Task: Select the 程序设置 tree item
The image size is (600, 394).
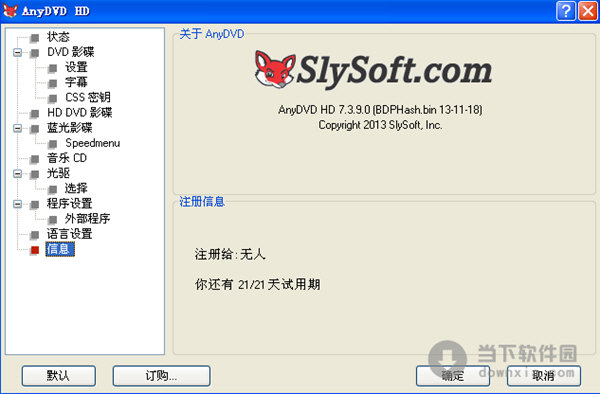Action: tap(70, 204)
